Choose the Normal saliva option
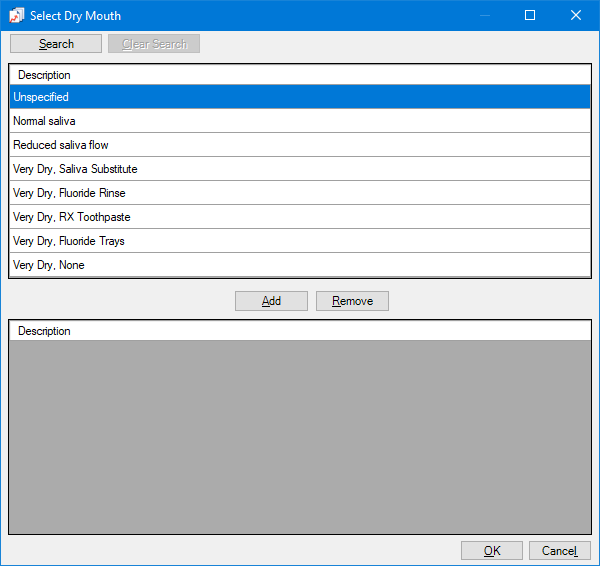 (300, 121)
